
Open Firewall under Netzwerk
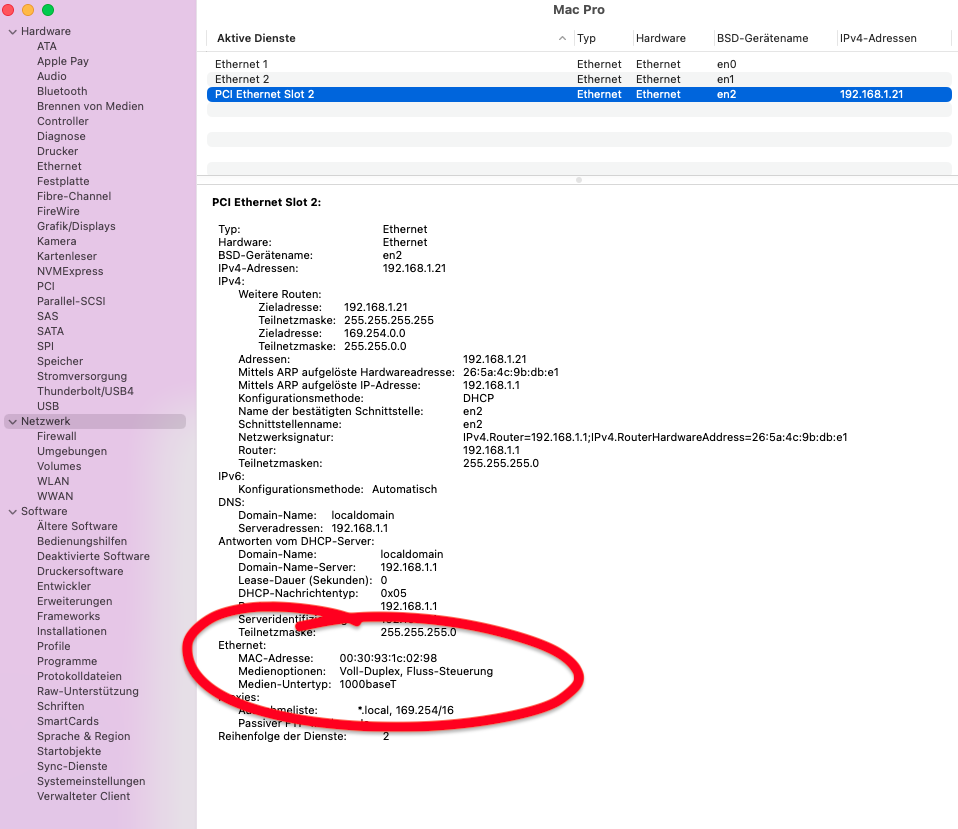click(x=57, y=436)
